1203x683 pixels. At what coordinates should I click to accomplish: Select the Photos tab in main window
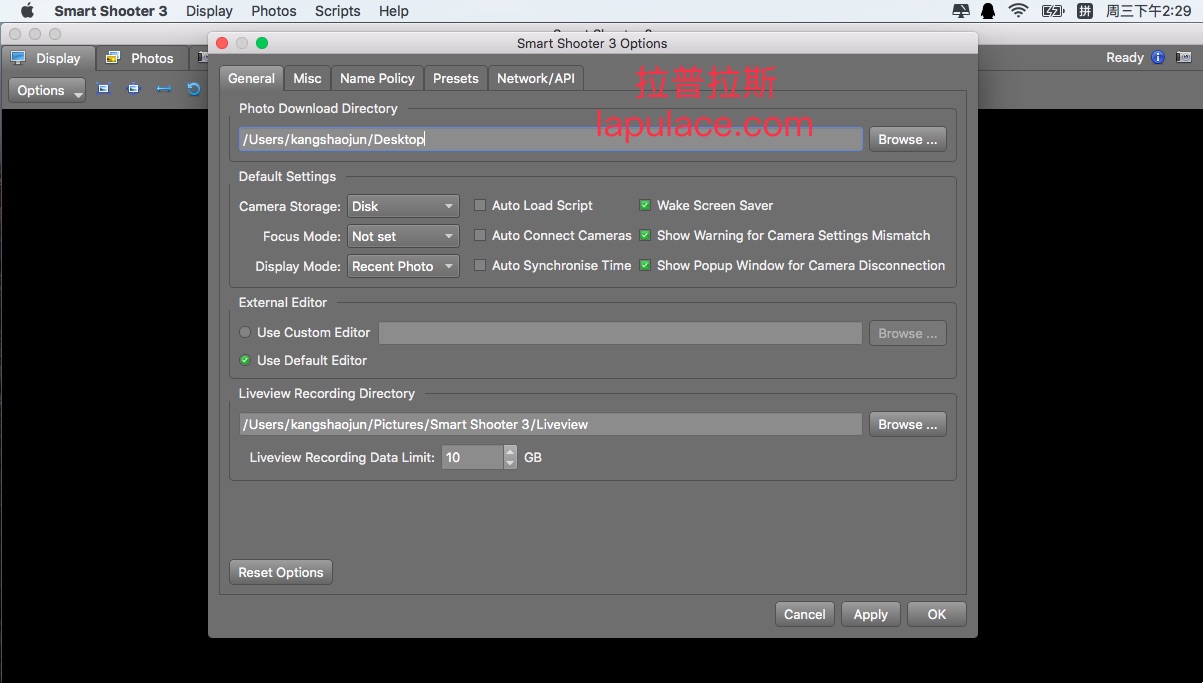click(x=142, y=58)
